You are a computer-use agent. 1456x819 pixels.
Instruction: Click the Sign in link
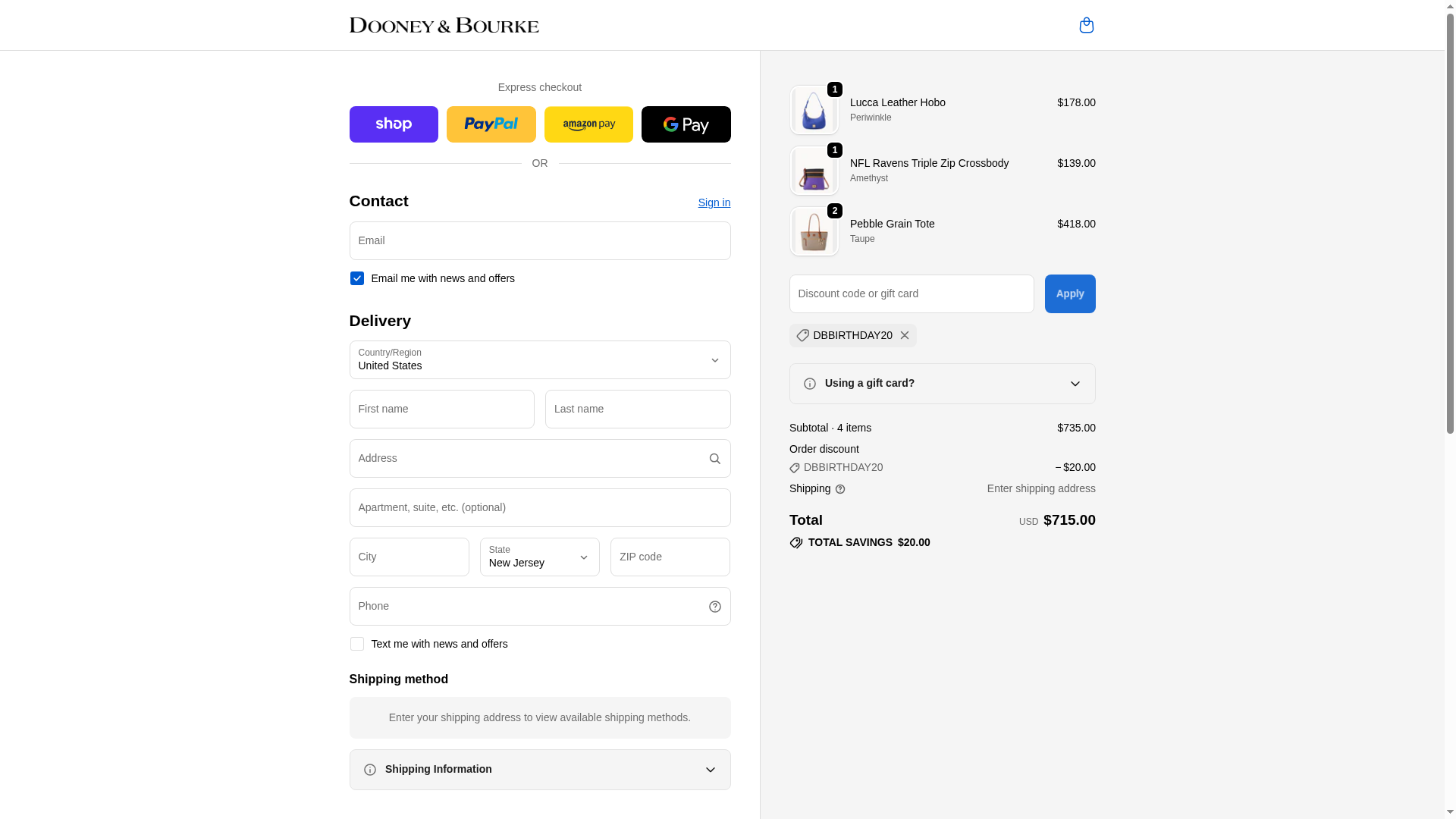coord(714,202)
